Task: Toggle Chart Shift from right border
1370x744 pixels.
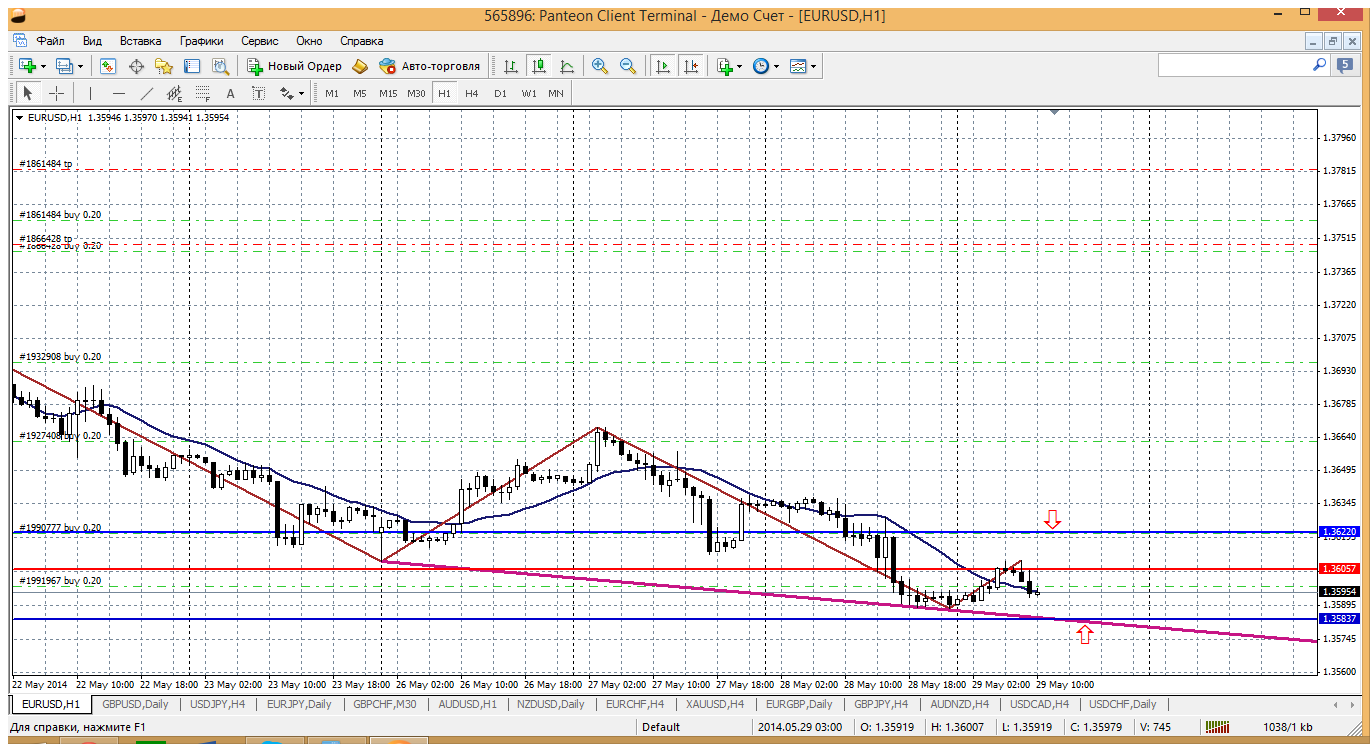Action: (691, 66)
